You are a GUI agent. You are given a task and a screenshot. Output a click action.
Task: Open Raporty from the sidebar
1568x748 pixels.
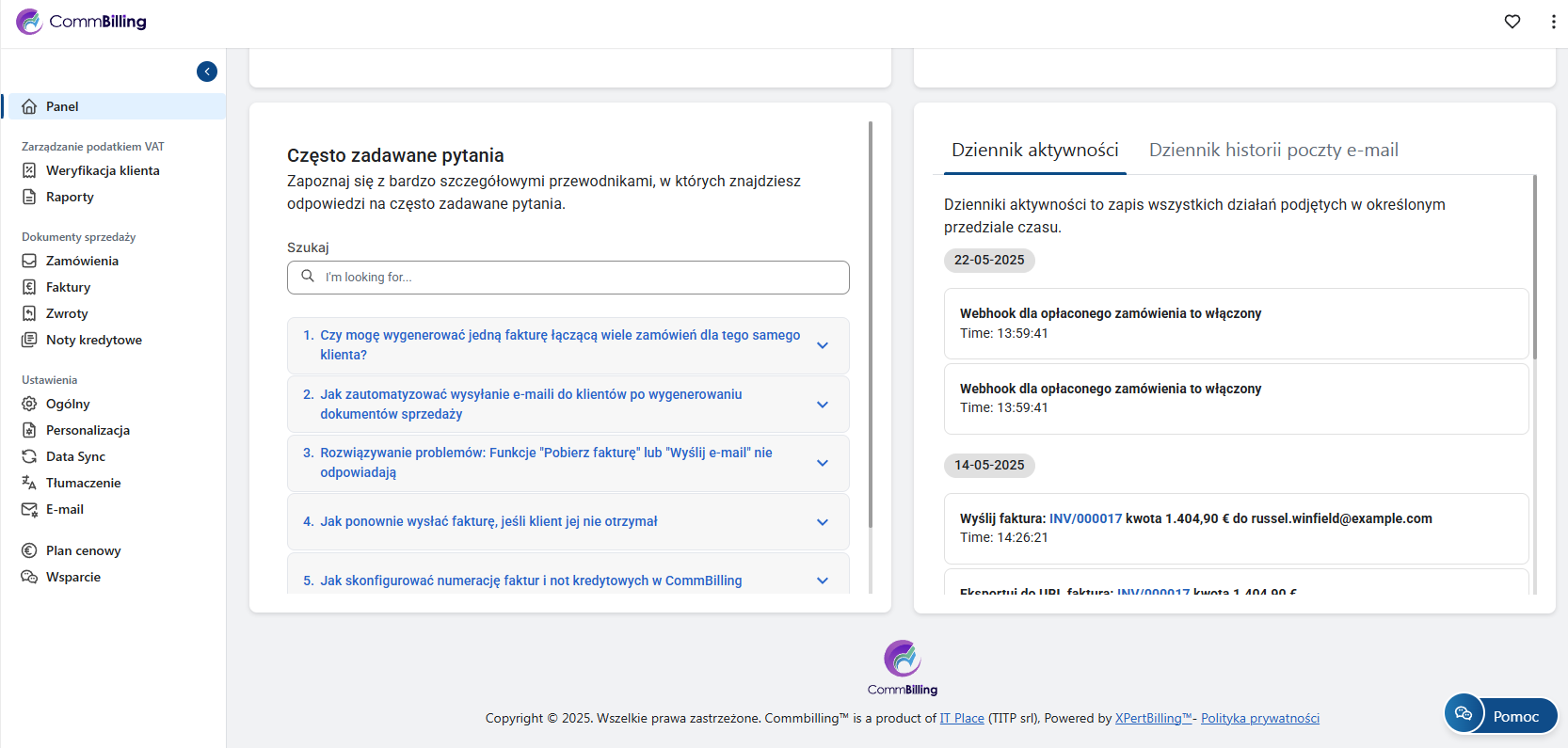70,197
